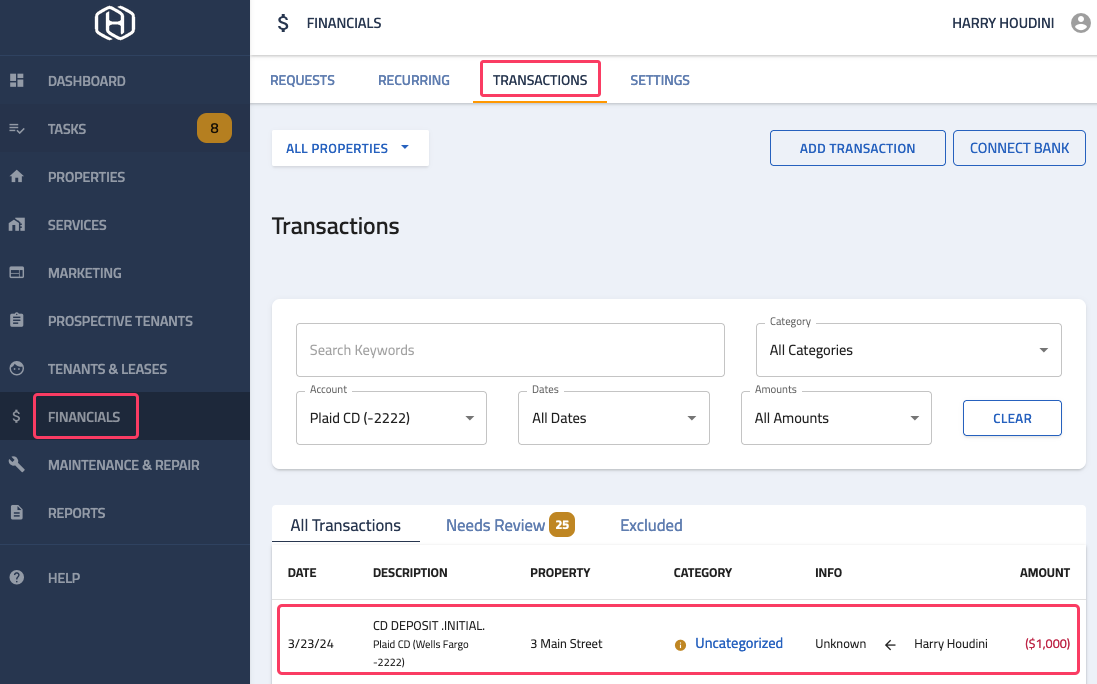Open the Settings tab
This screenshot has height=684, width=1097.
(660, 80)
